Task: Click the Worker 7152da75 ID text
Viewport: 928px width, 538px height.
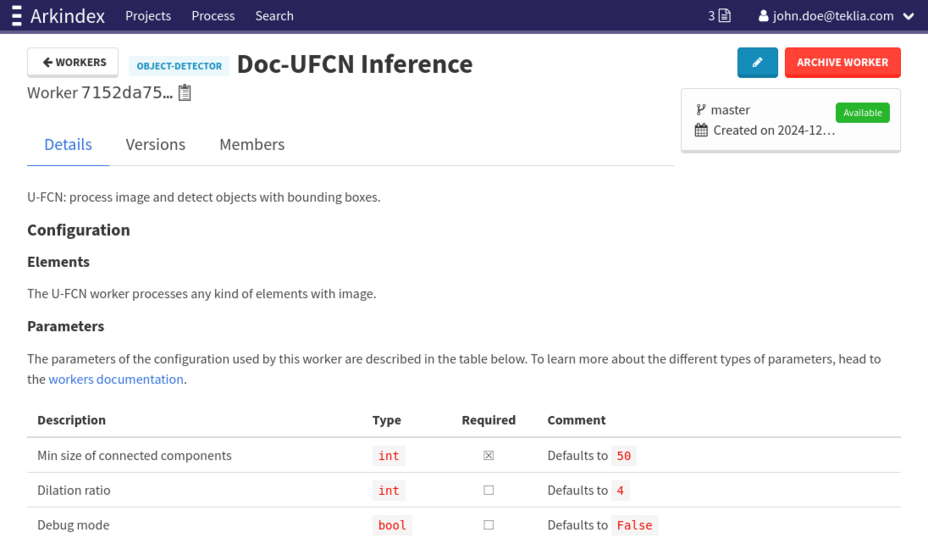Action: pyautogui.click(x=100, y=93)
